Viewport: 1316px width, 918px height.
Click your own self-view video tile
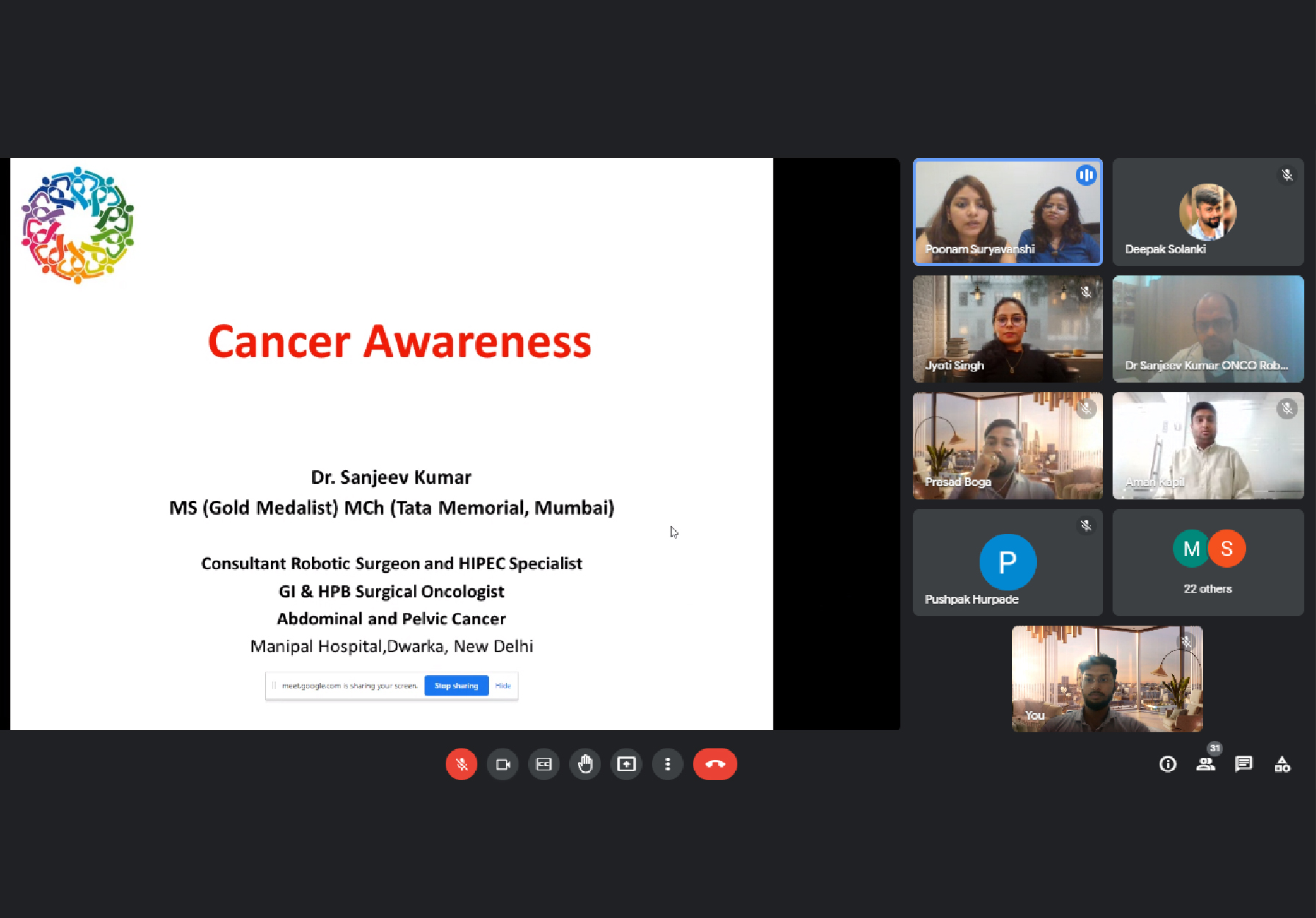click(x=1107, y=679)
